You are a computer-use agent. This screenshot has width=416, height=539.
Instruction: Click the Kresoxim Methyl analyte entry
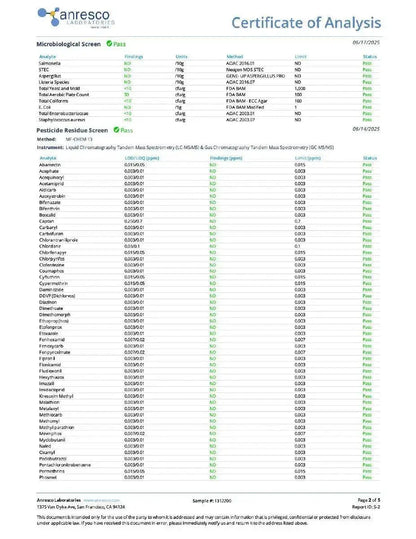point(56,396)
